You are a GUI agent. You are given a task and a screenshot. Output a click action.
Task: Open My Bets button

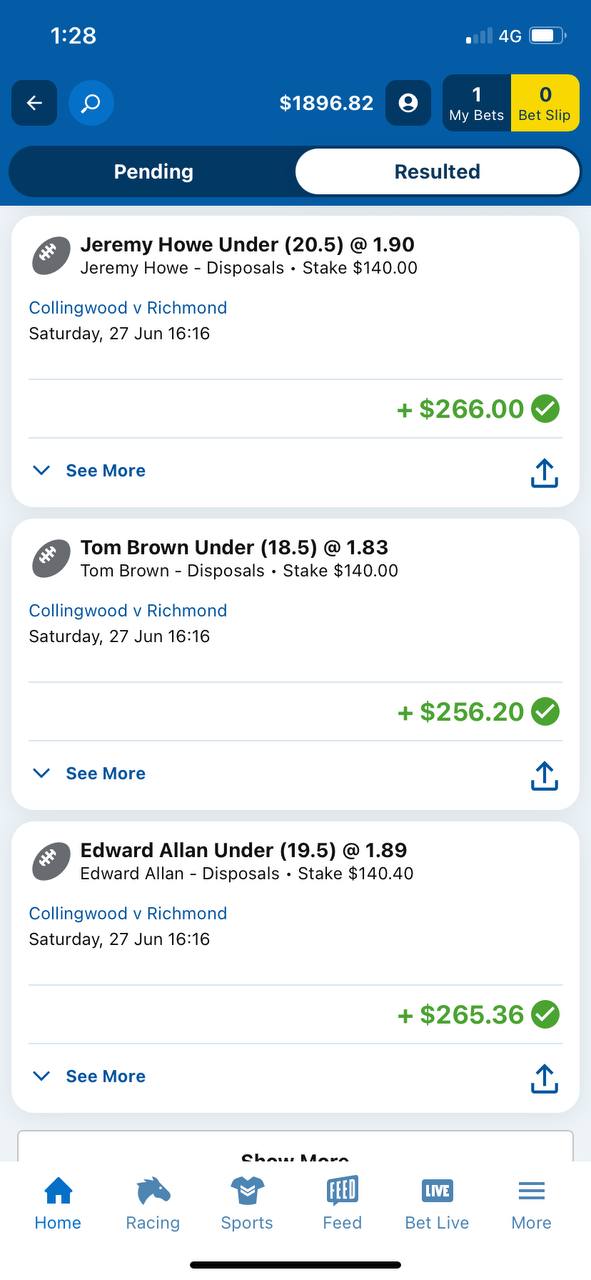(477, 103)
